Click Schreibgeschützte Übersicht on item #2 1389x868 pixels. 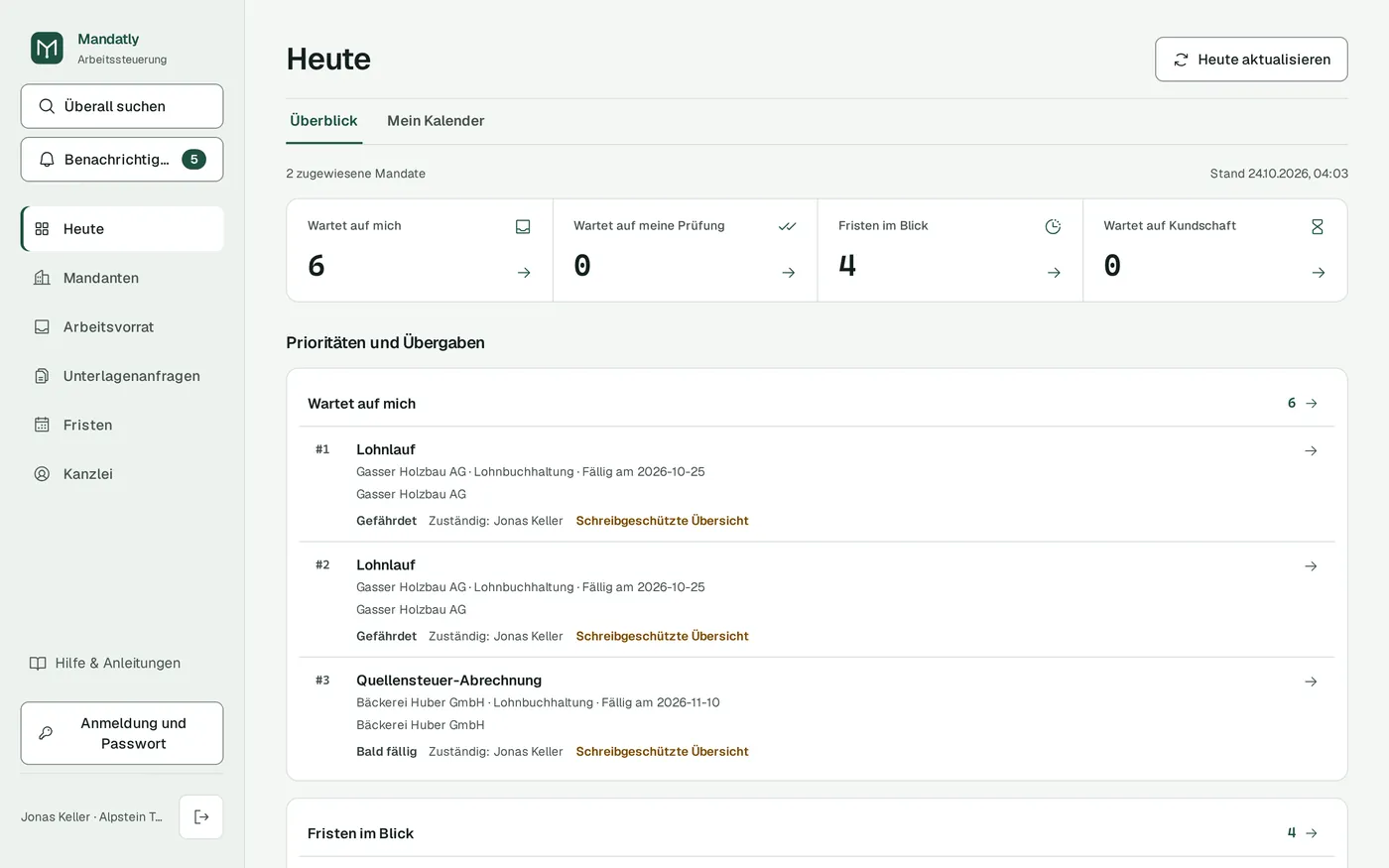click(x=662, y=637)
